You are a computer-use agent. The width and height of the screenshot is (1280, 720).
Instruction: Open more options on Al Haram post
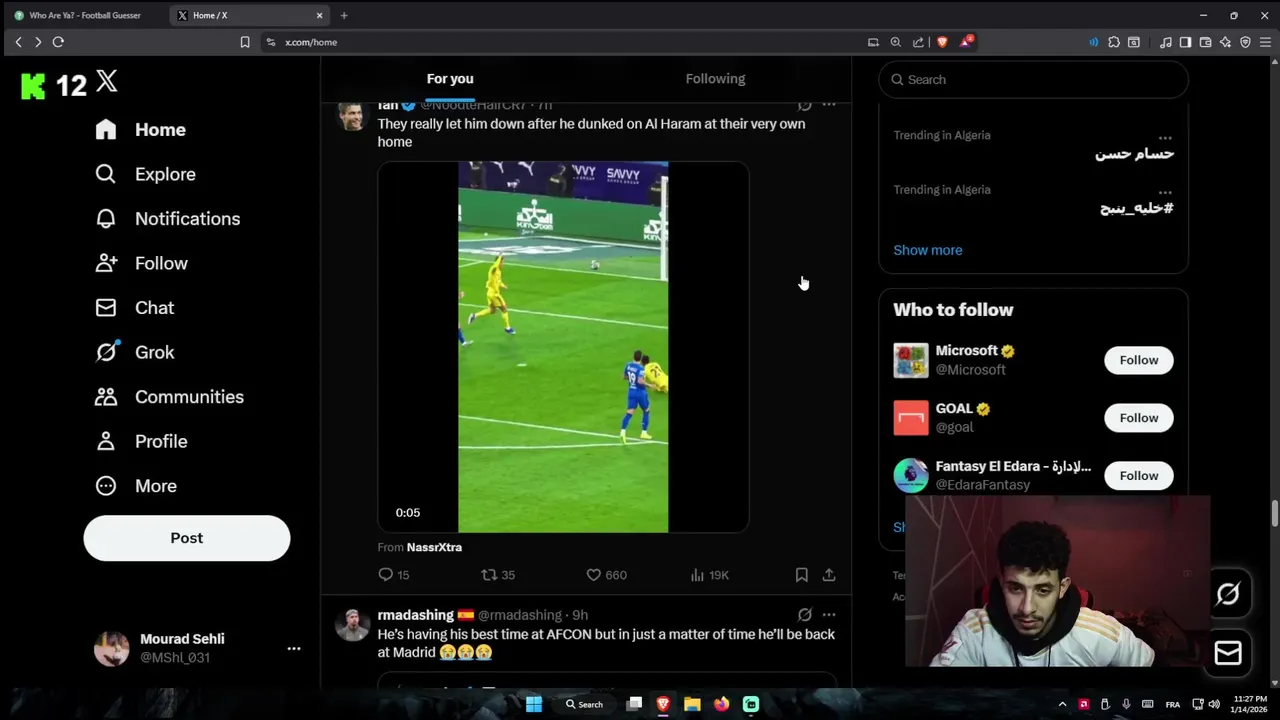point(829,104)
